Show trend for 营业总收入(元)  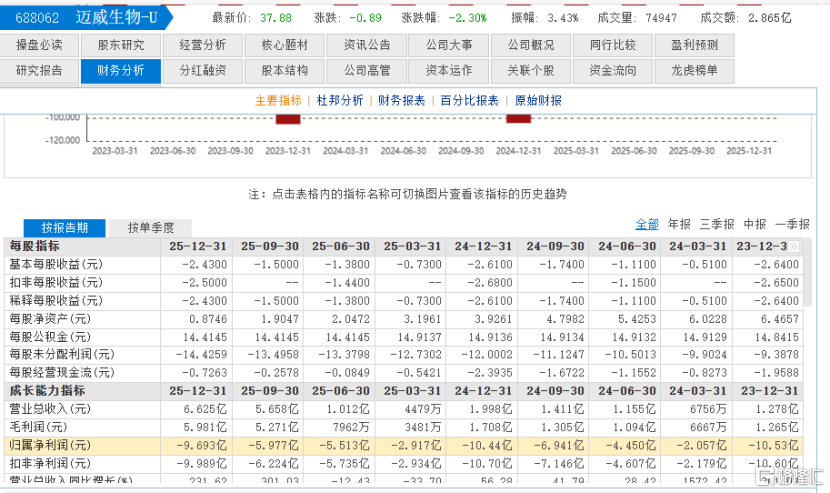point(50,409)
